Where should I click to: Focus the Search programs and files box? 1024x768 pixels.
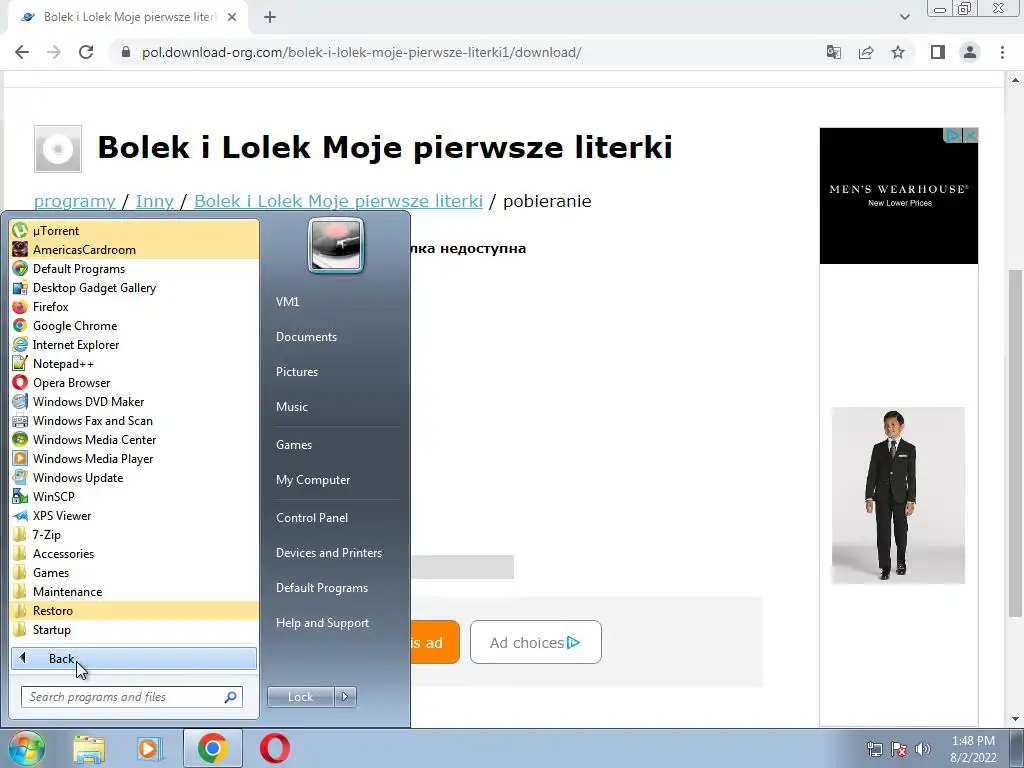pyautogui.click(x=131, y=697)
